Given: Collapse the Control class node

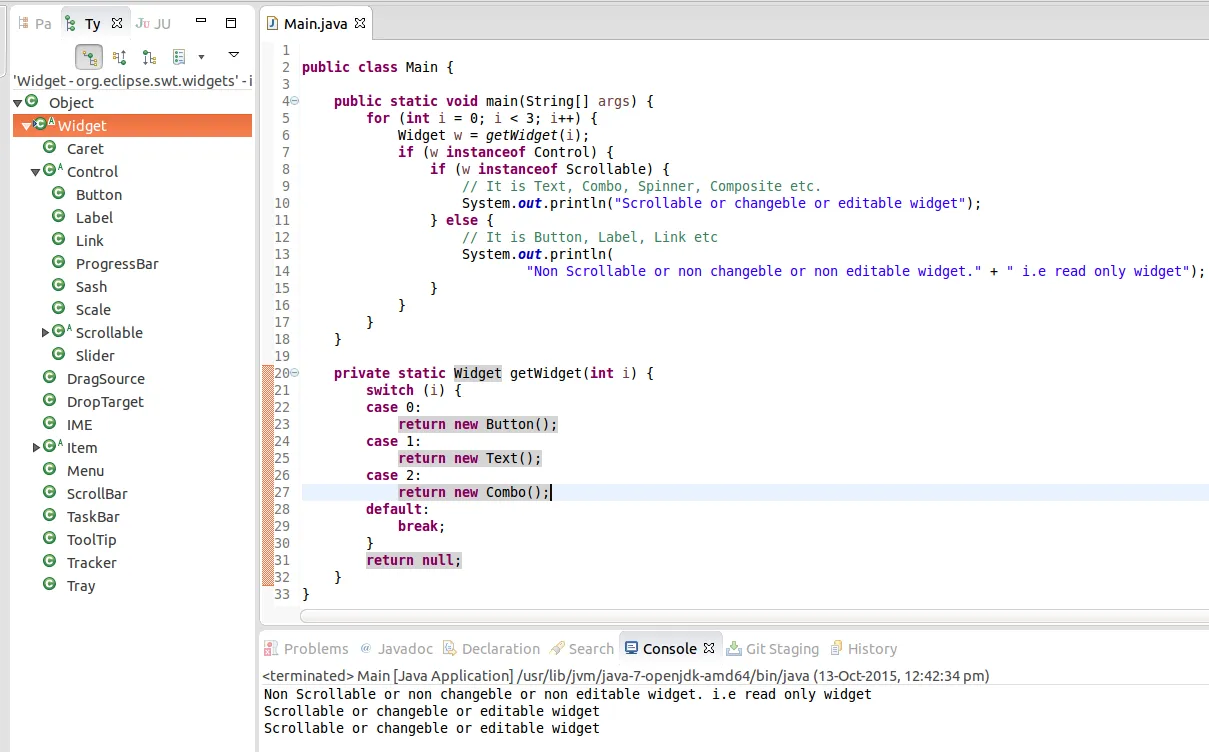Looking at the screenshot, I should (x=36, y=172).
